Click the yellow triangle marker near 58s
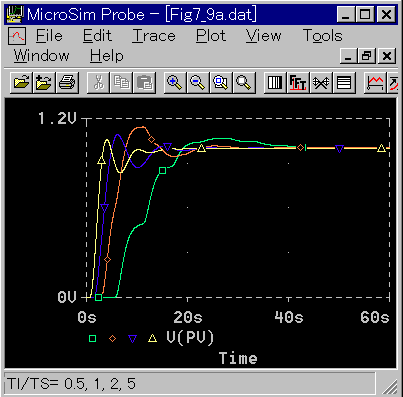Viewport: 403px width, 397px height. click(382, 148)
